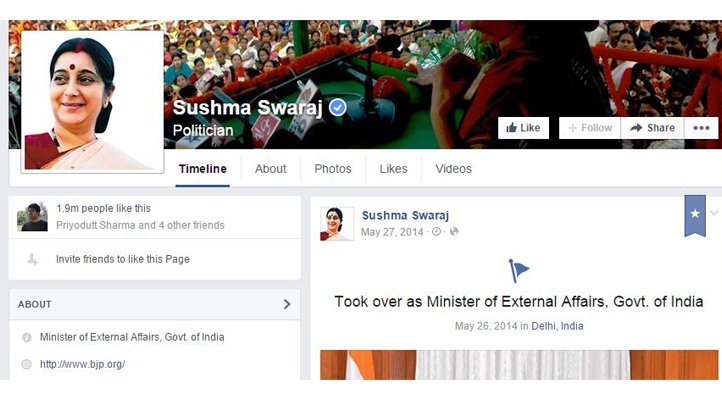This screenshot has height=400, width=722.
Task: Open the Videos tab
Action: (x=454, y=169)
